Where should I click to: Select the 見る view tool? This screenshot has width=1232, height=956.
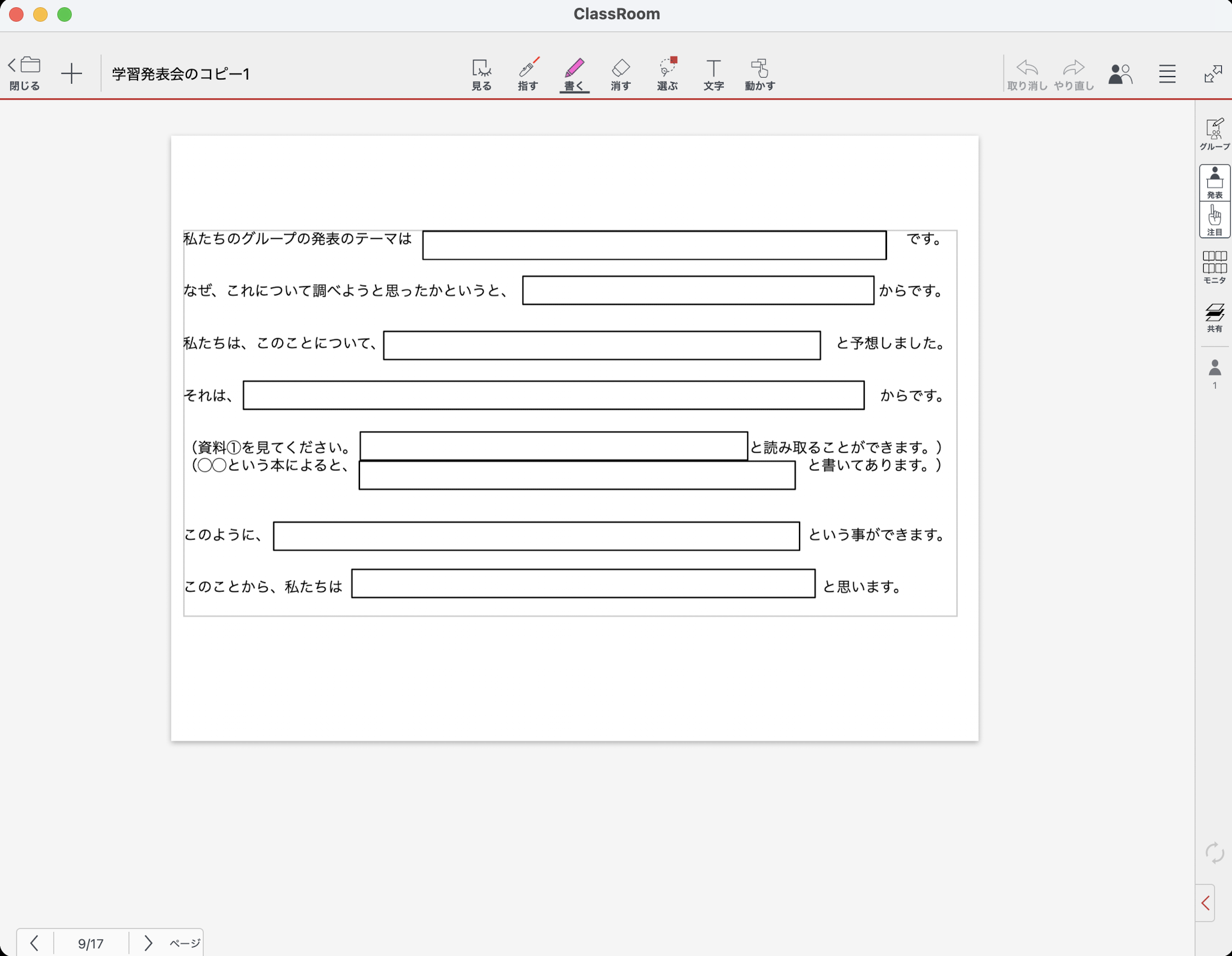pyautogui.click(x=481, y=74)
